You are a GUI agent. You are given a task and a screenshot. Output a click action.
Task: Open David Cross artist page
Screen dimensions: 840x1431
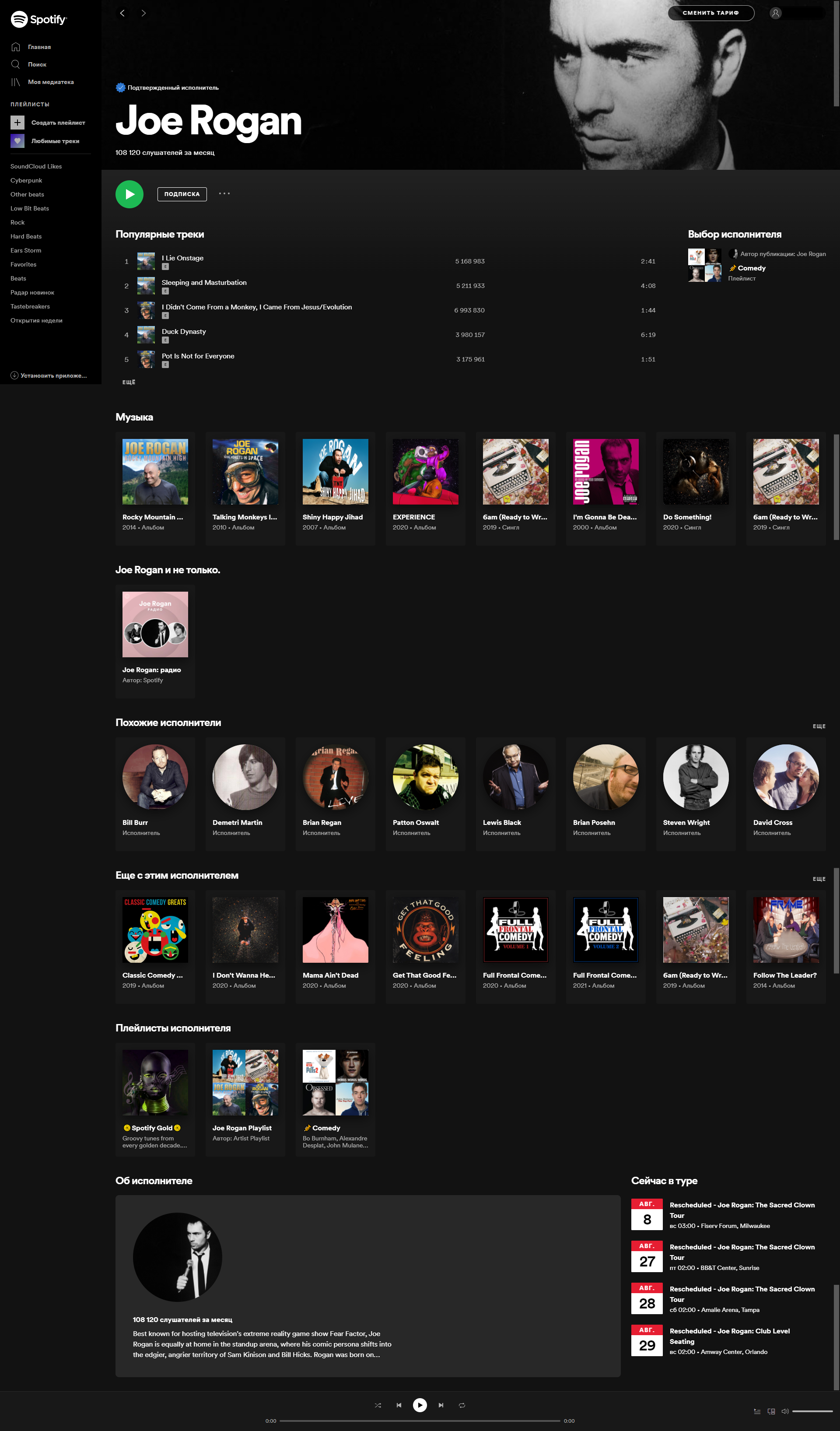tap(786, 794)
